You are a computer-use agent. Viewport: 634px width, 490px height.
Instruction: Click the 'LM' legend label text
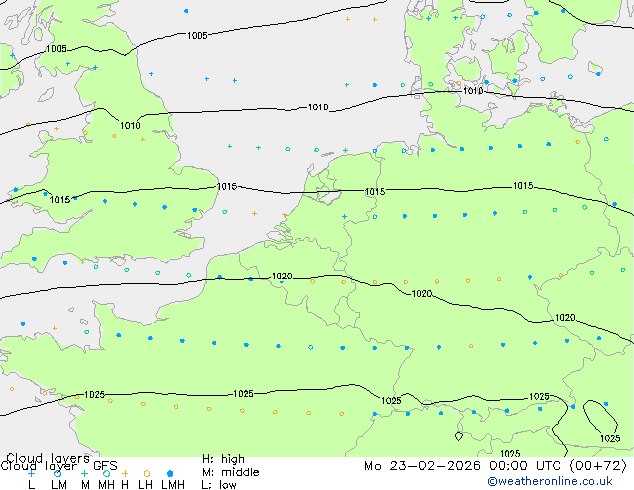pos(59,484)
